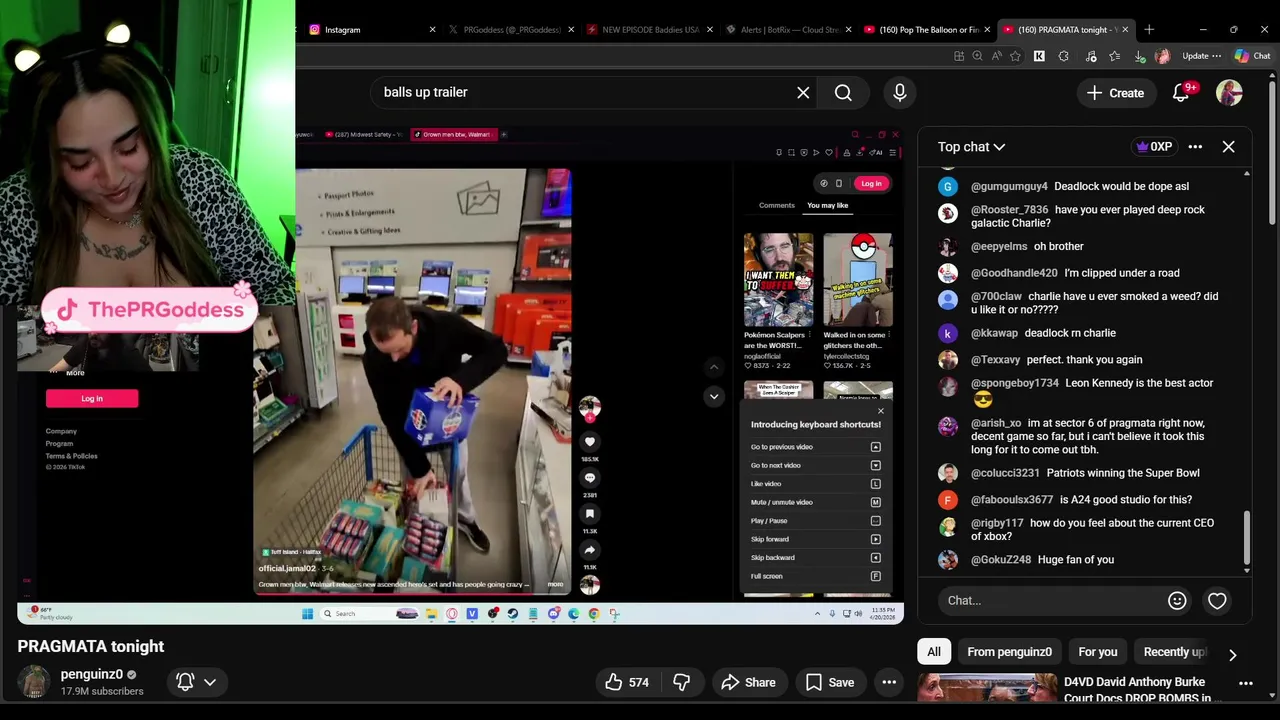This screenshot has height=720, width=1280.
Task: Open the Copilot Chat button in Edge
Action: (1252, 56)
